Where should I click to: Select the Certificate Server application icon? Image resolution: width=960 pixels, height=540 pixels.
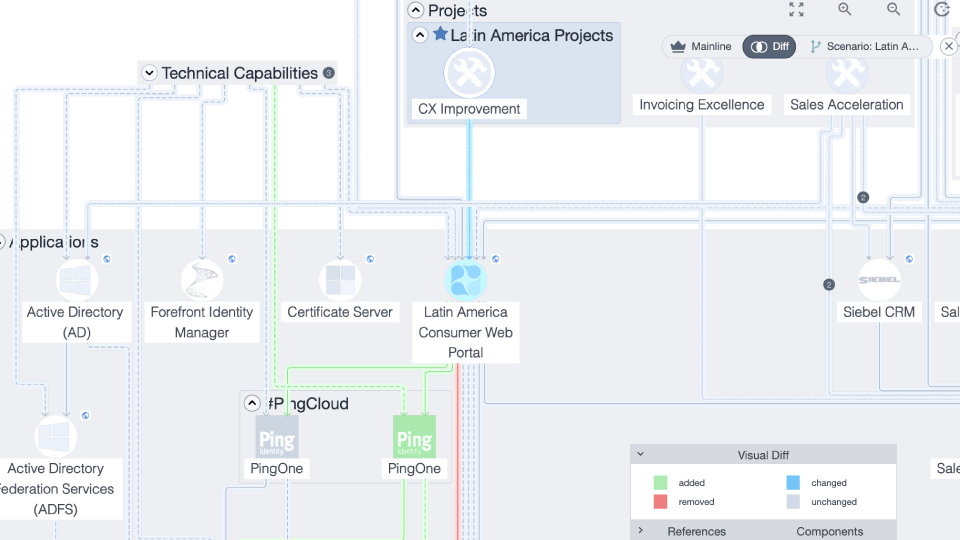coord(340,280)
